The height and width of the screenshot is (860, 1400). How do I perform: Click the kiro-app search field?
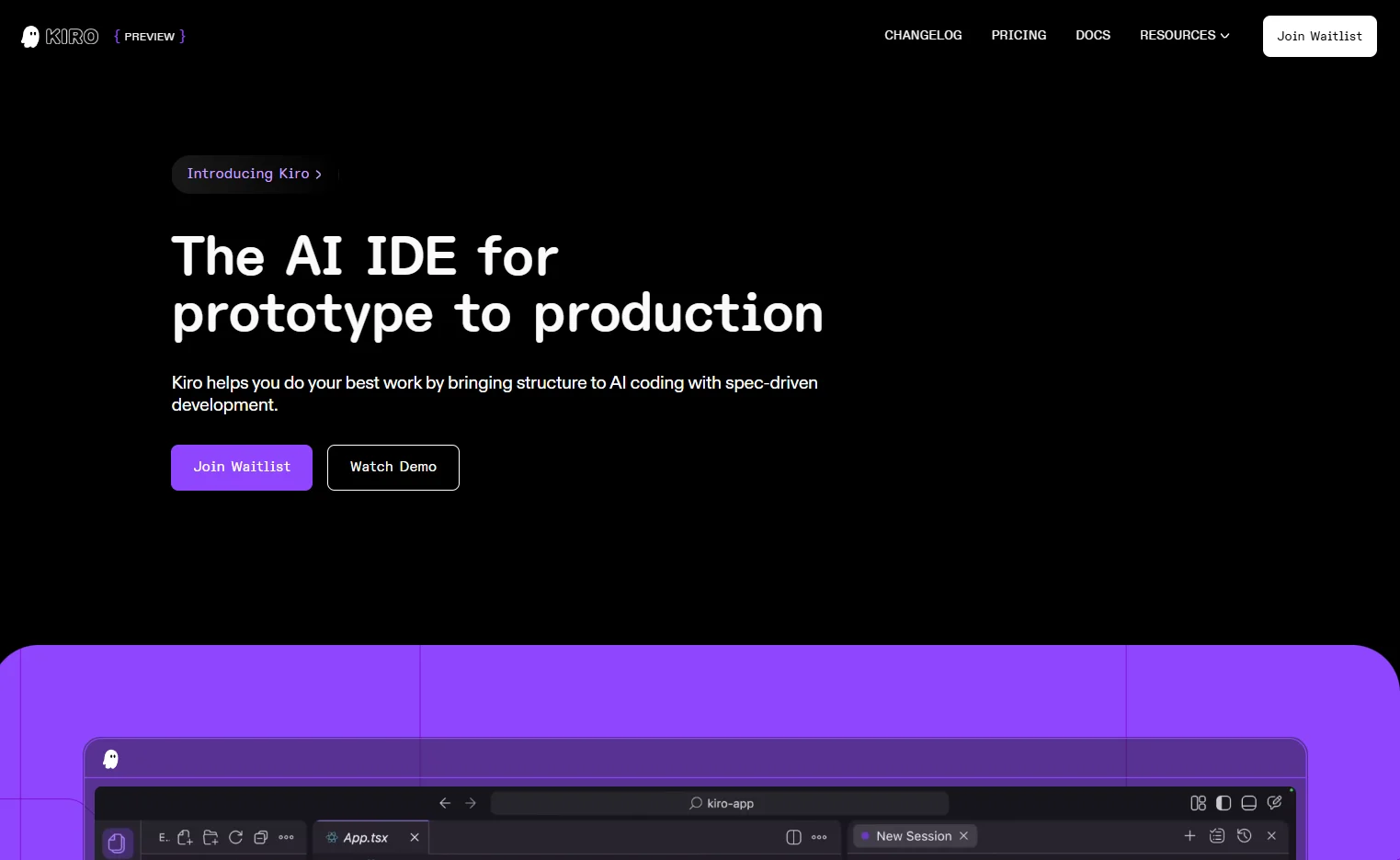coord(720,803)
